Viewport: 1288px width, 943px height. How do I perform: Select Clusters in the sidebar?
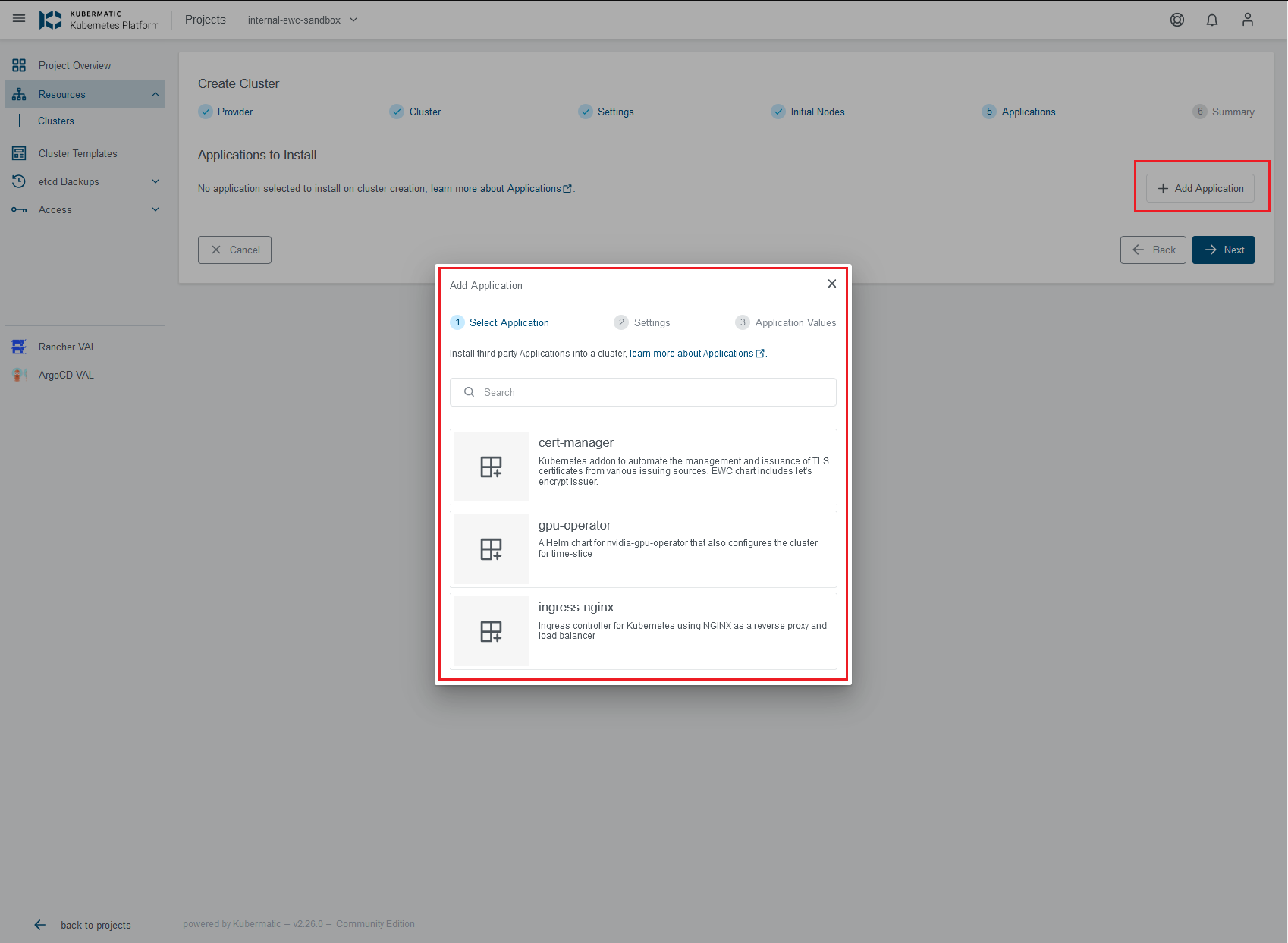(56, 121)
